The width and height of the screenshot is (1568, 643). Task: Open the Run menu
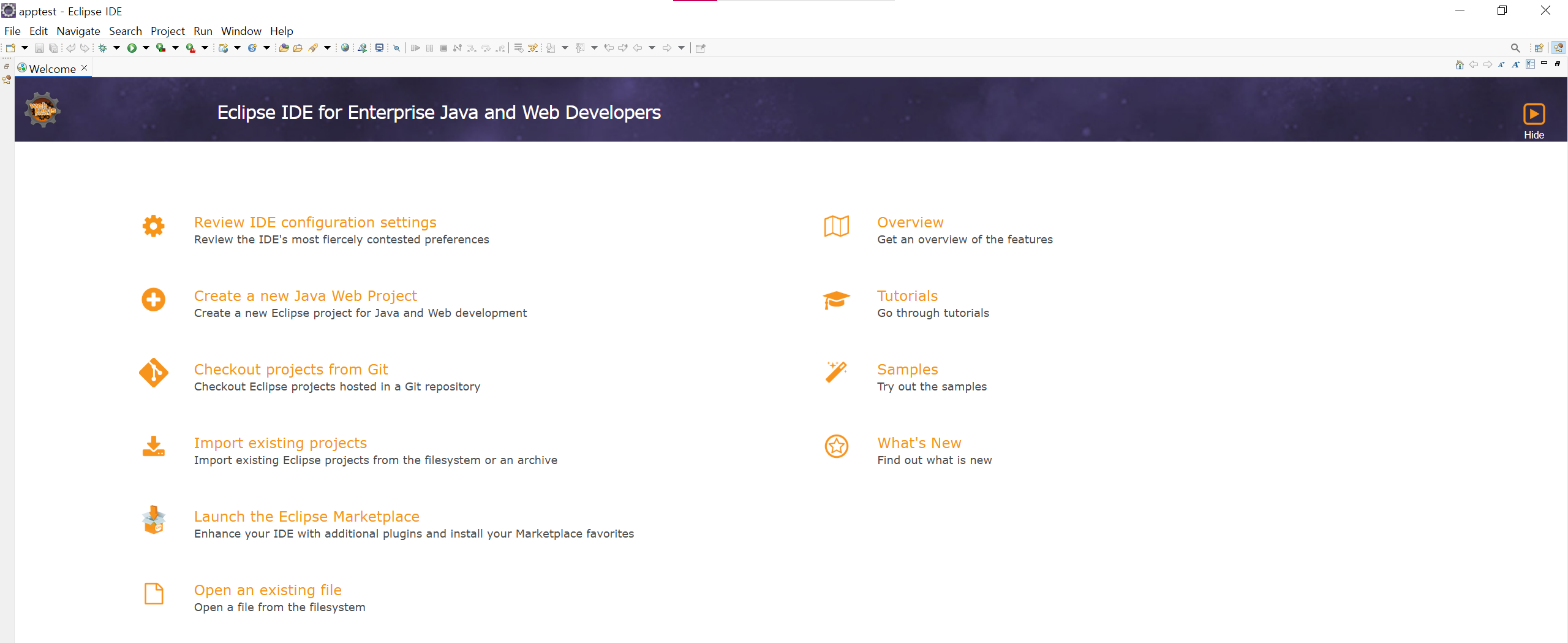point(203,31)
